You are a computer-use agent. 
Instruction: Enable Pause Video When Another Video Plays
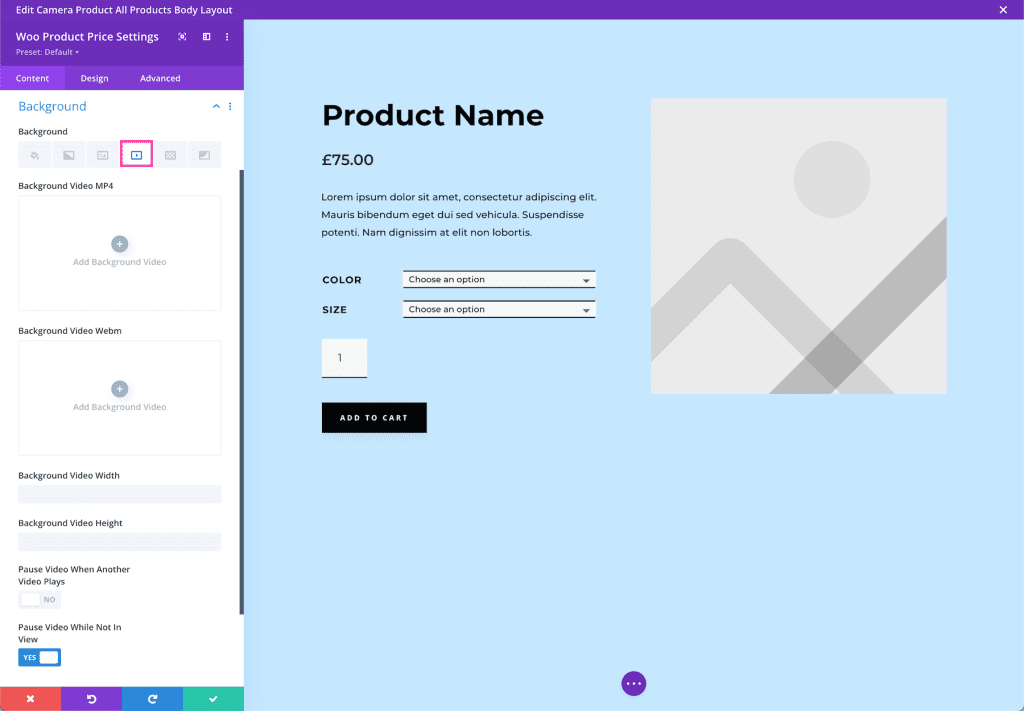tap(39, 599)
